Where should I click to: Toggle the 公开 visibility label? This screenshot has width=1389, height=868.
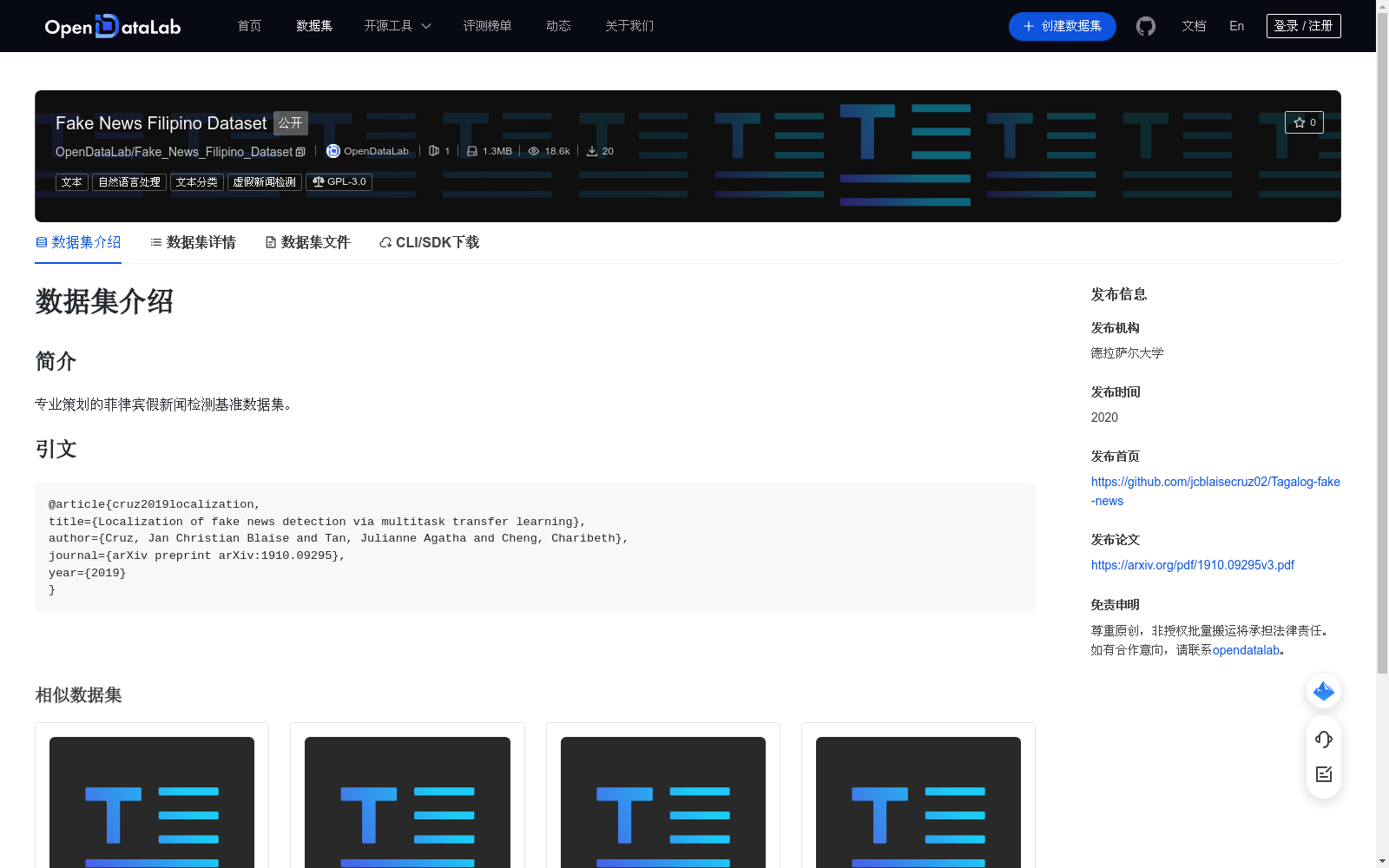(x=290, y=123)
